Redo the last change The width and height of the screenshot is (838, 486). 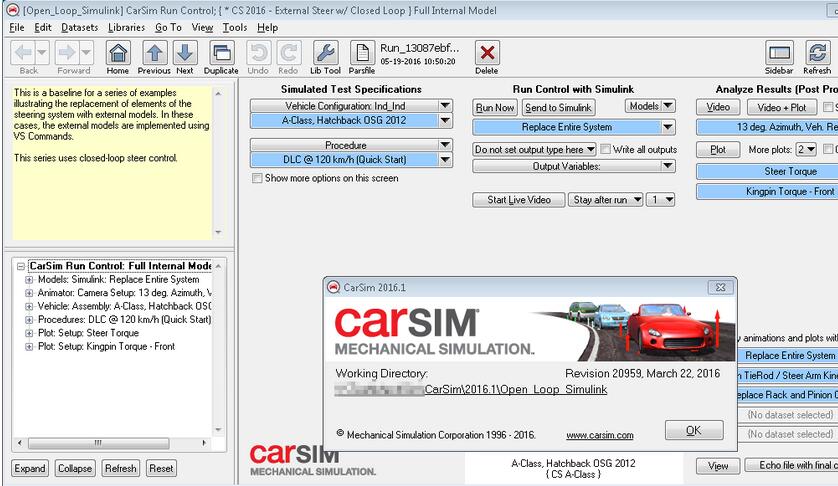(288, 53)
